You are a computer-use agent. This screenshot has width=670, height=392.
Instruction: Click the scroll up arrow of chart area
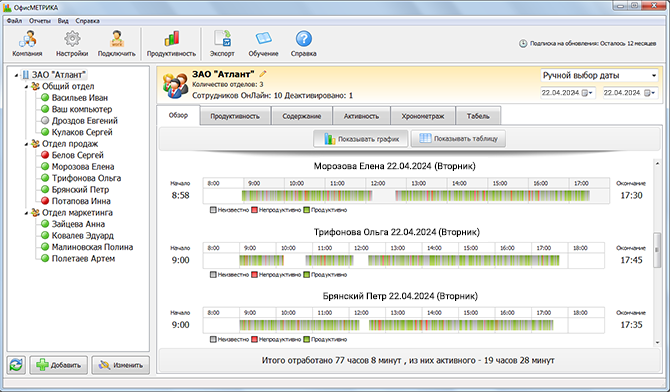[657, 163]
